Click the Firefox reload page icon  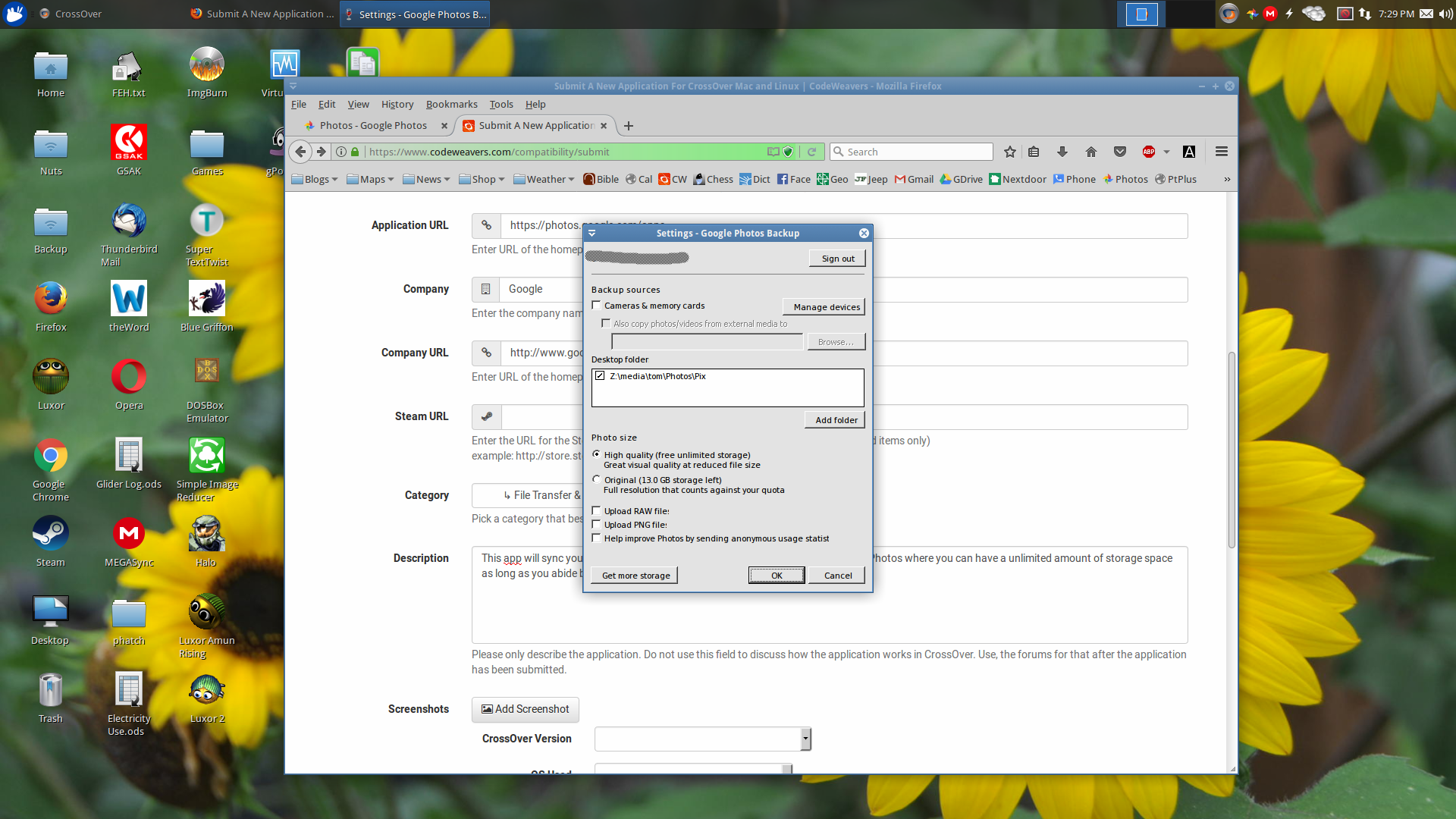tap(811, 152)
